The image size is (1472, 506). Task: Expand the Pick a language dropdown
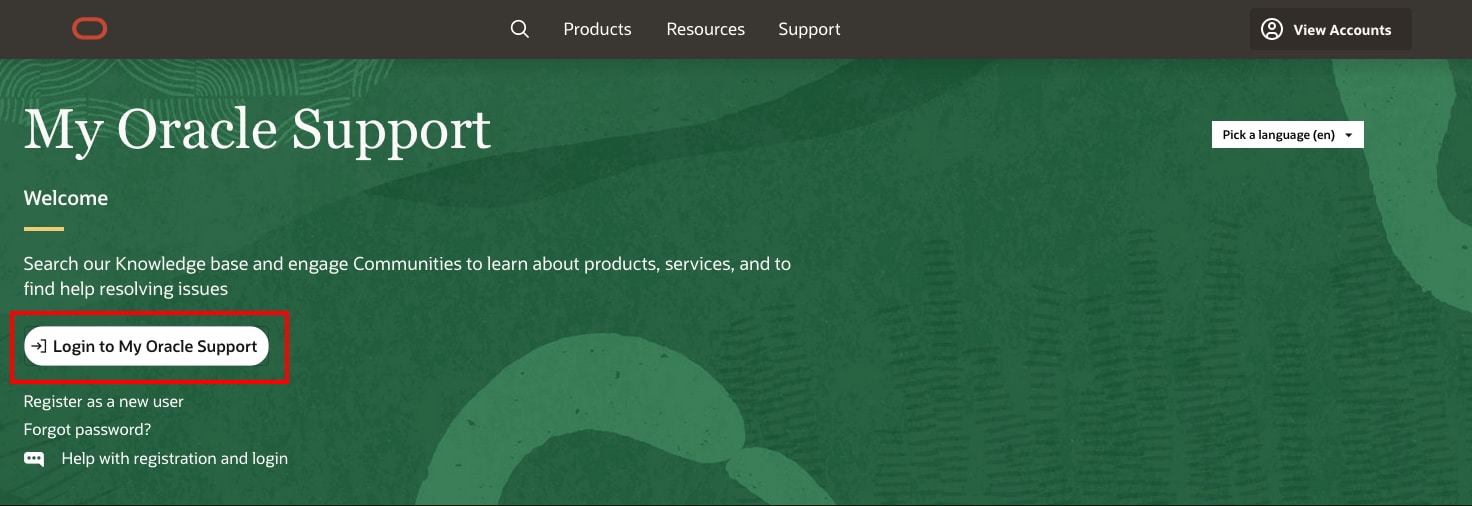[x=1287, y=135]
